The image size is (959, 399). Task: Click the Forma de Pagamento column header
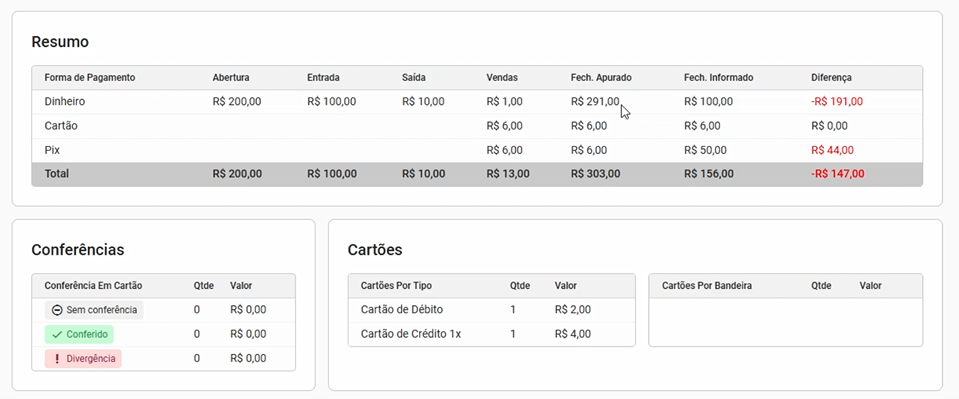tap(90, 78)
